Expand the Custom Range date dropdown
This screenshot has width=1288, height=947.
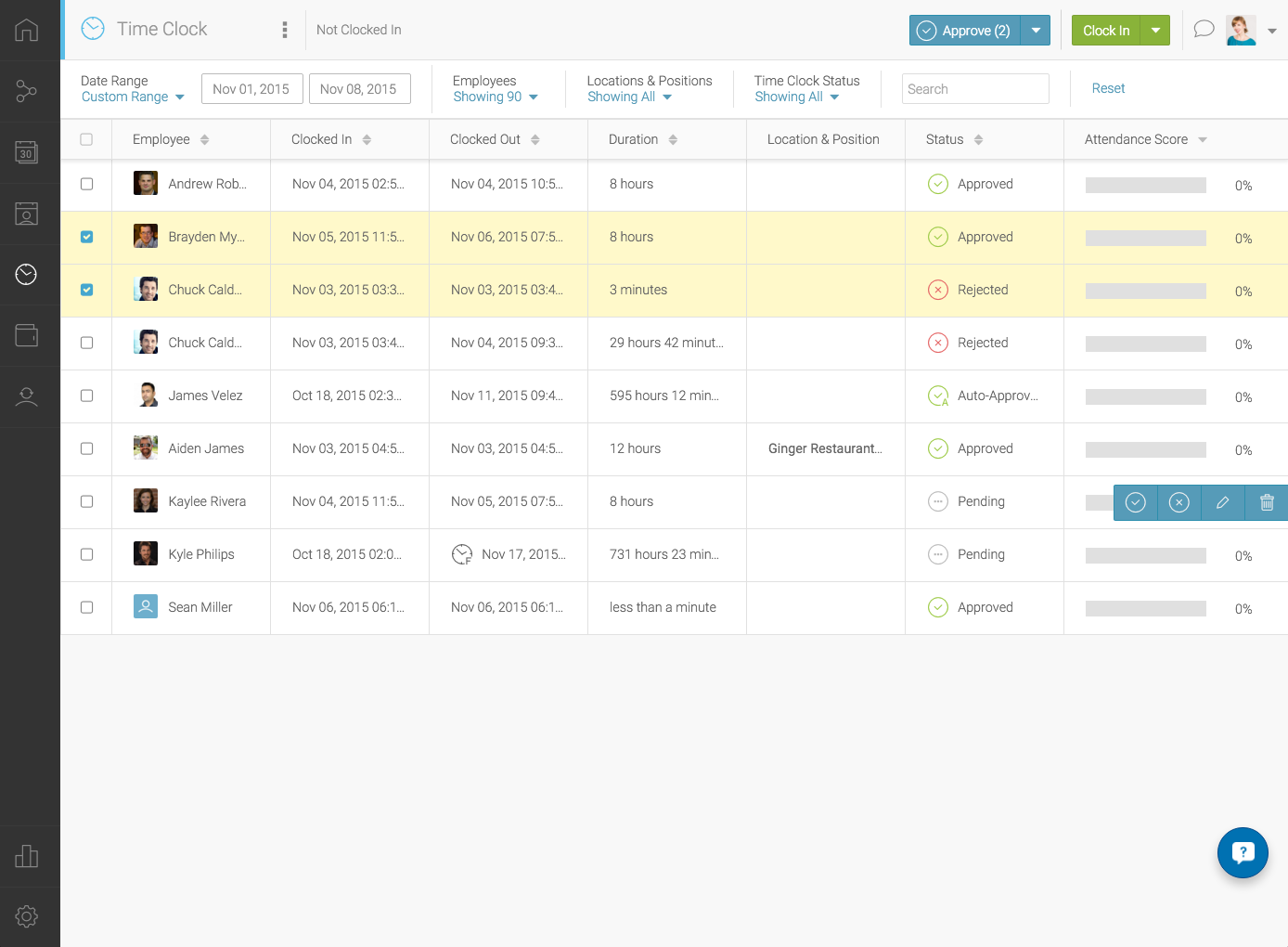pyautogui.click(x=133, y=97)
